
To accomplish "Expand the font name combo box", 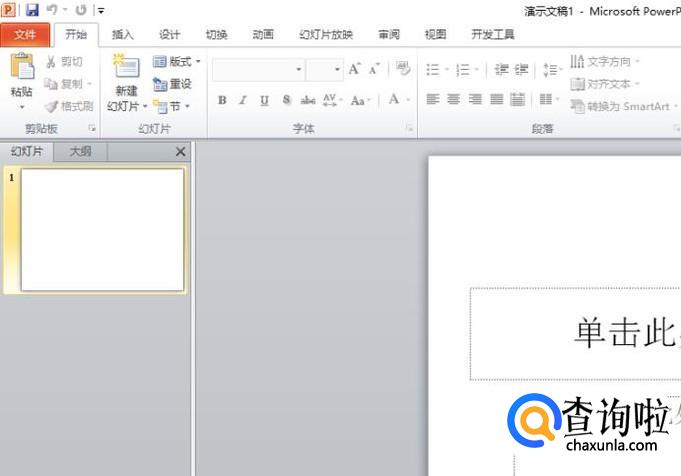I will [298, 70].
